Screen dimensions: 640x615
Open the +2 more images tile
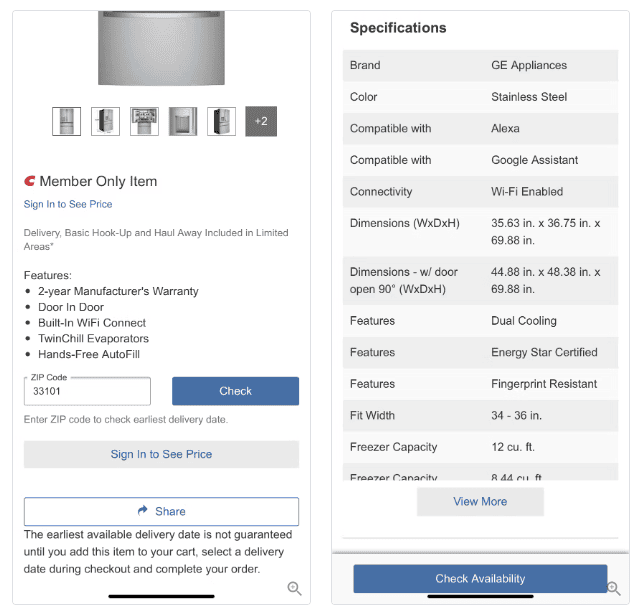point(261,122)
